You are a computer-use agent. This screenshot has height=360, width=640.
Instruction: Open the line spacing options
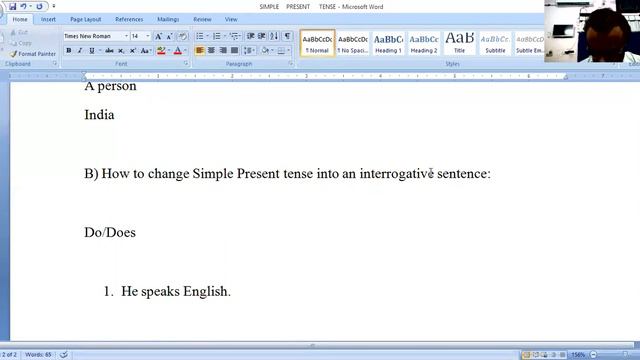pos(249,51)
